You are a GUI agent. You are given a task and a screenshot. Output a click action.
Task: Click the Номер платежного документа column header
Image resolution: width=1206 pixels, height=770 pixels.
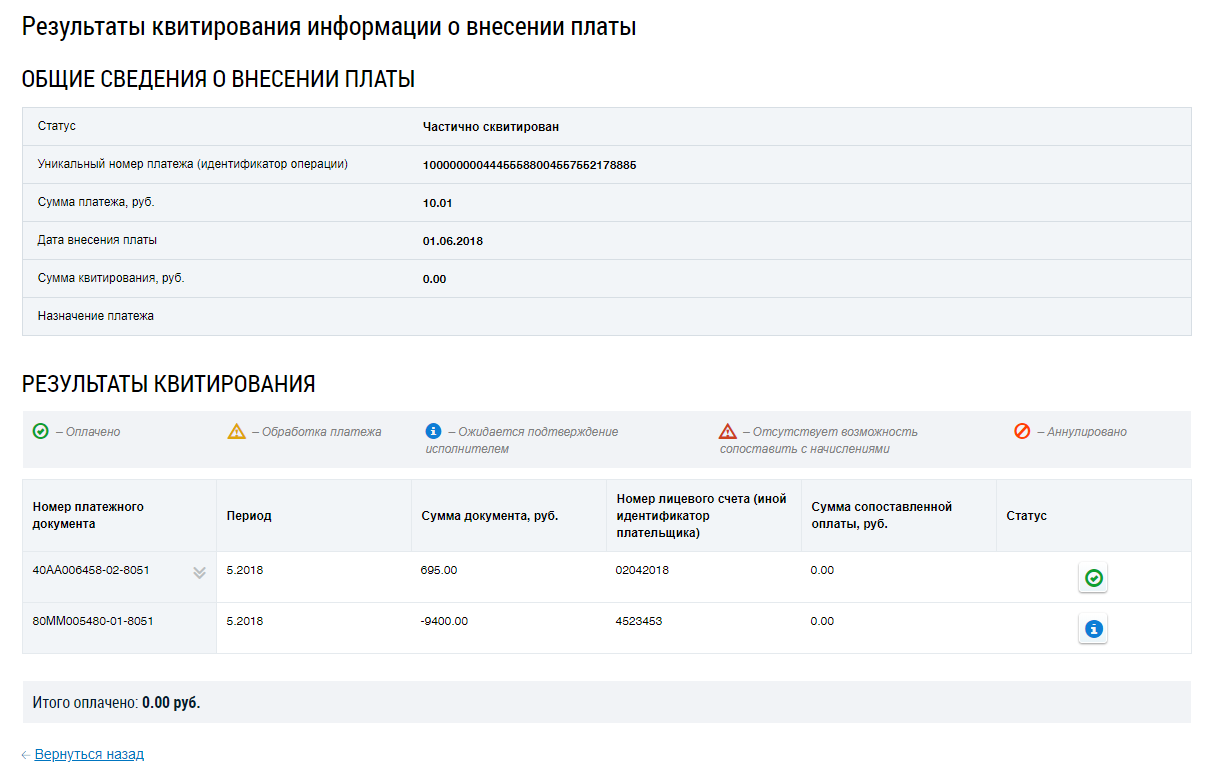(x=88, y=515)
